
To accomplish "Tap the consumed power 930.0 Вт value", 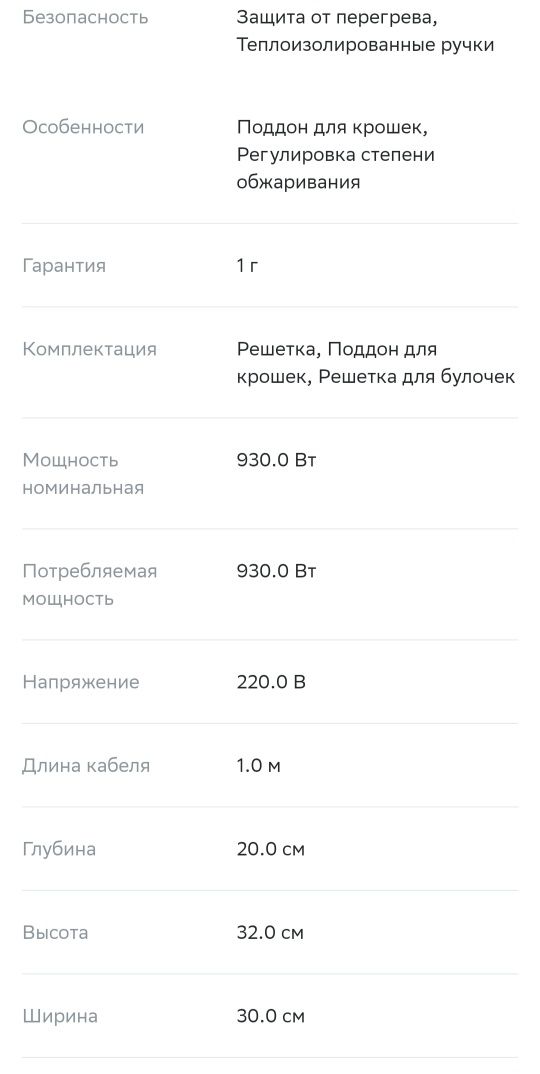I will tap(277, 571).
